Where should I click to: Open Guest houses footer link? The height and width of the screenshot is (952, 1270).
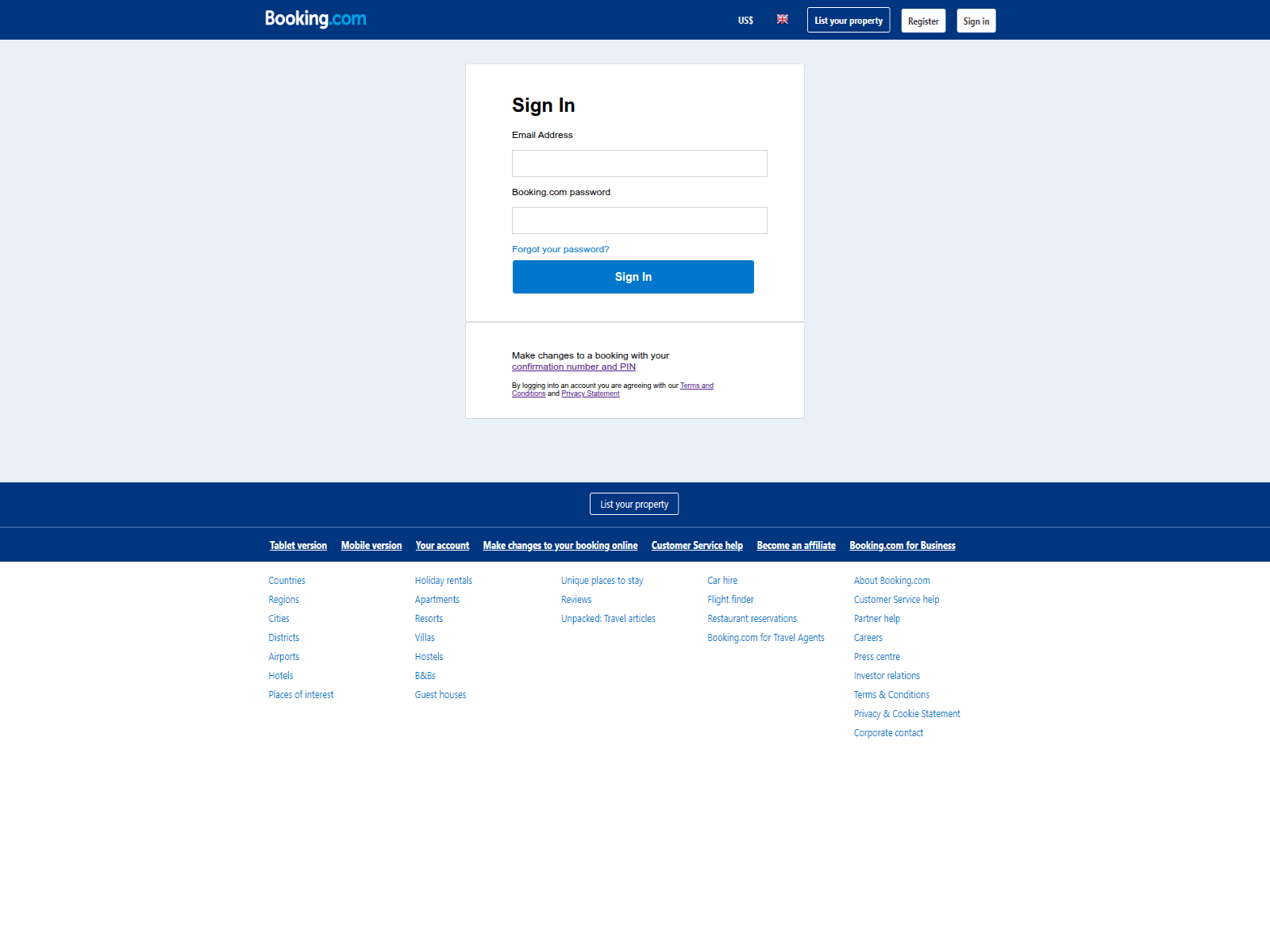[x=441, y=695]
